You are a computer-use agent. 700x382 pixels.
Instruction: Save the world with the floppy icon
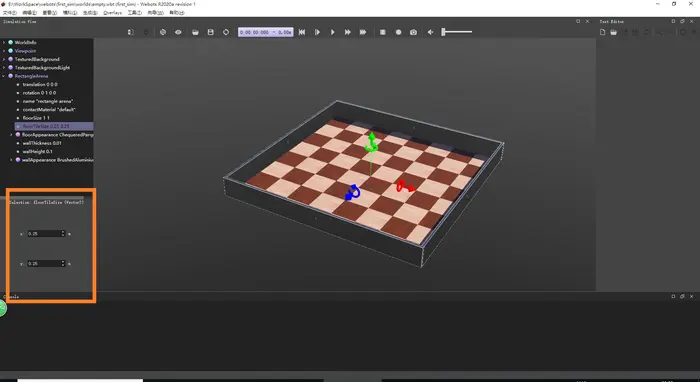211,32
